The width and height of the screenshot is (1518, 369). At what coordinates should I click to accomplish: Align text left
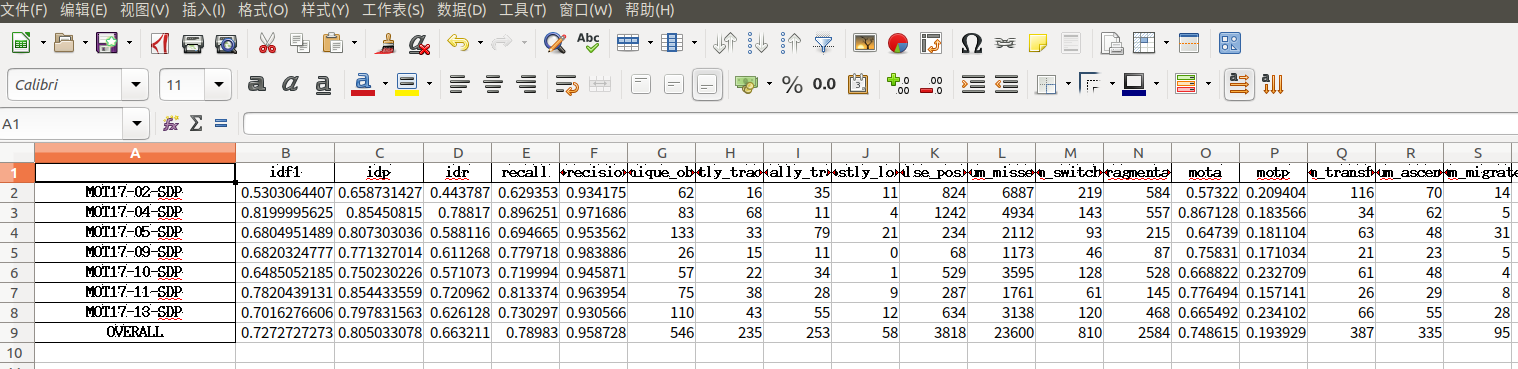[x=459, y=85]
